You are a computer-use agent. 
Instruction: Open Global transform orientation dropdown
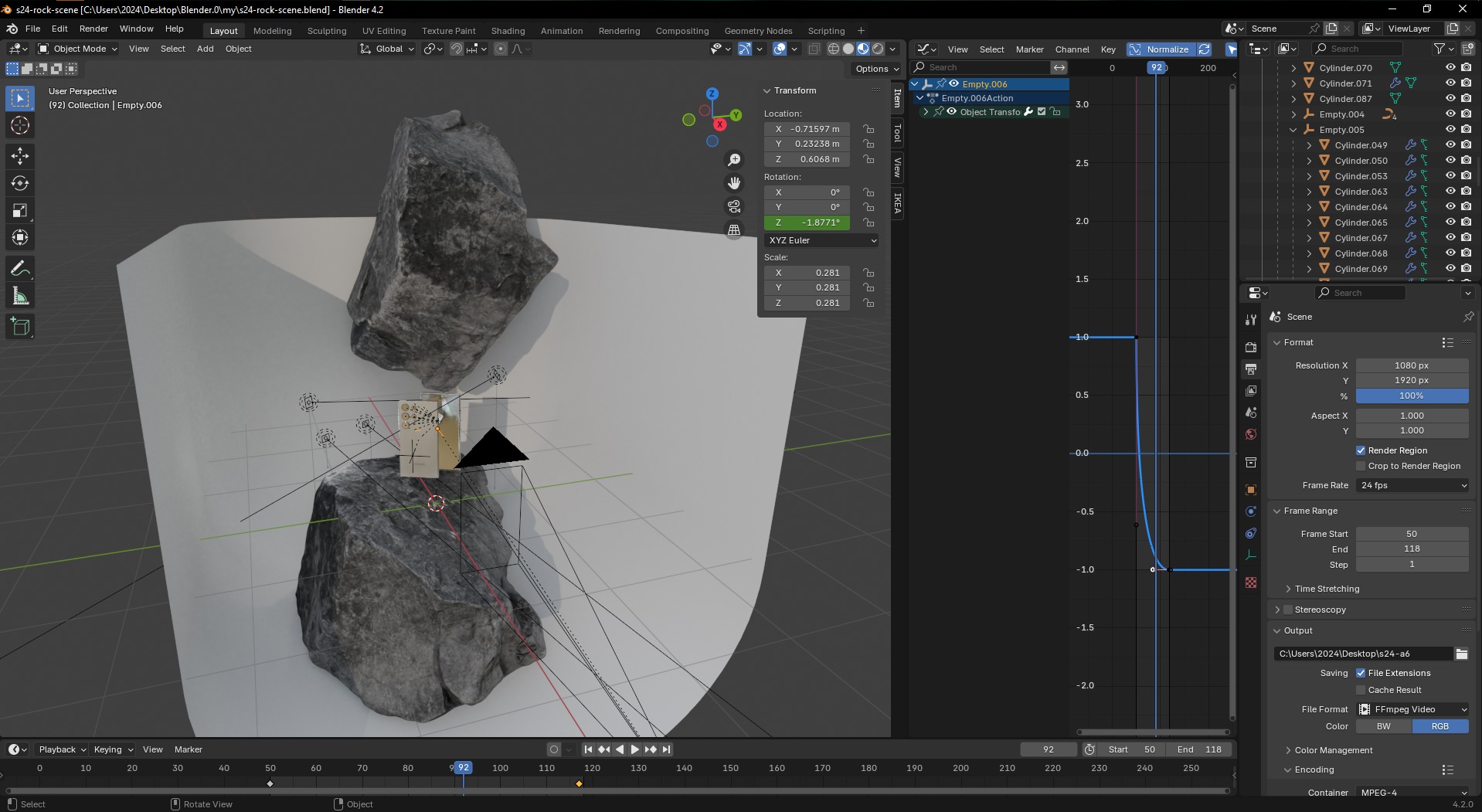[x=387, y=49]
